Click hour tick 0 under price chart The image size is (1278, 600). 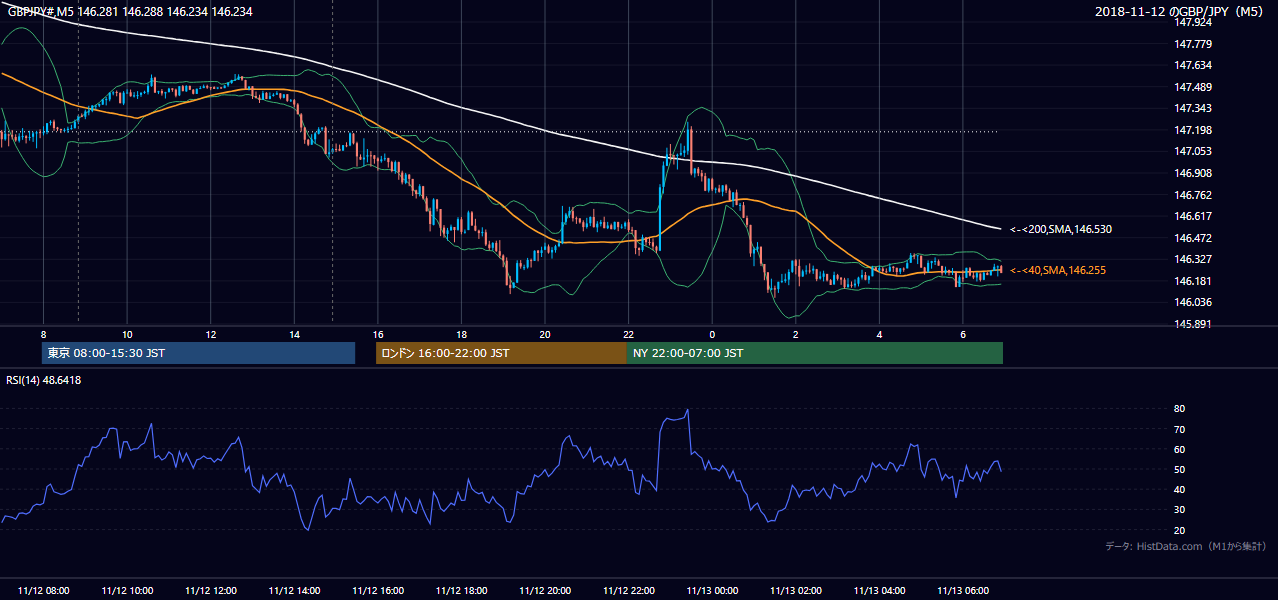point(712,334)
